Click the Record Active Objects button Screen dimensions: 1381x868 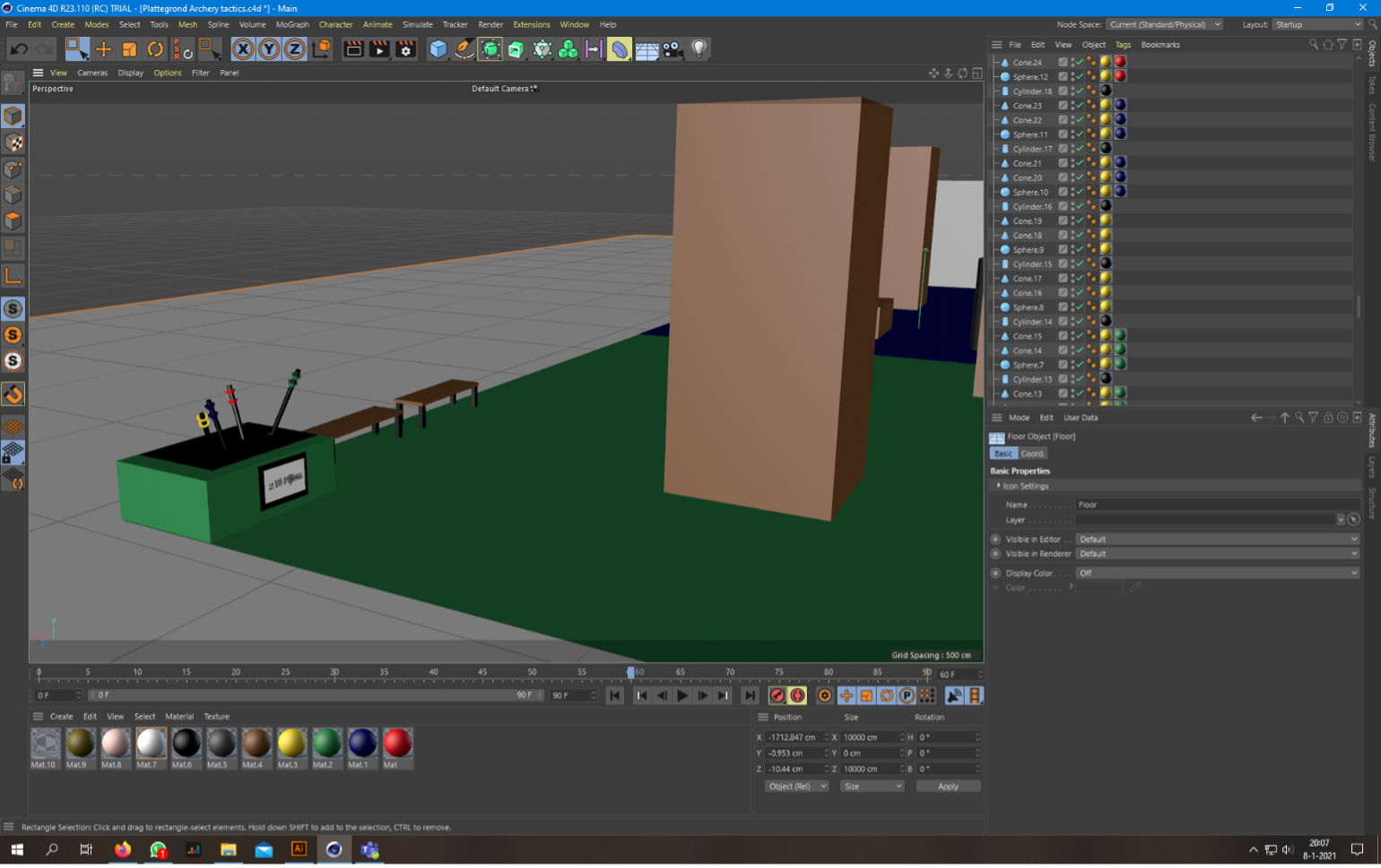coord(777,696)
